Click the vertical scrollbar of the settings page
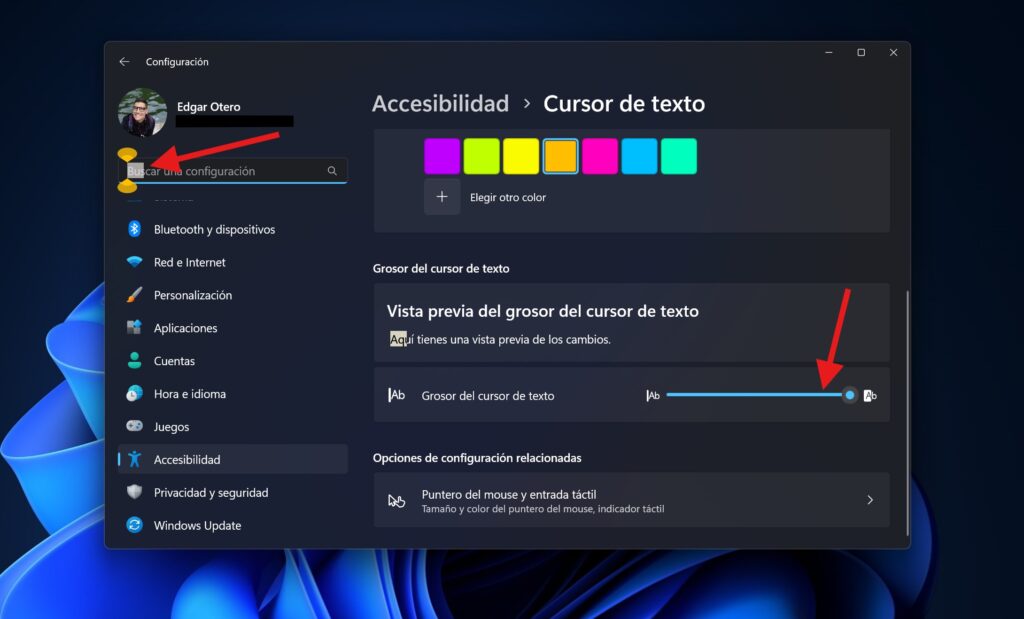1024x619 pixels. pos(907,413)
